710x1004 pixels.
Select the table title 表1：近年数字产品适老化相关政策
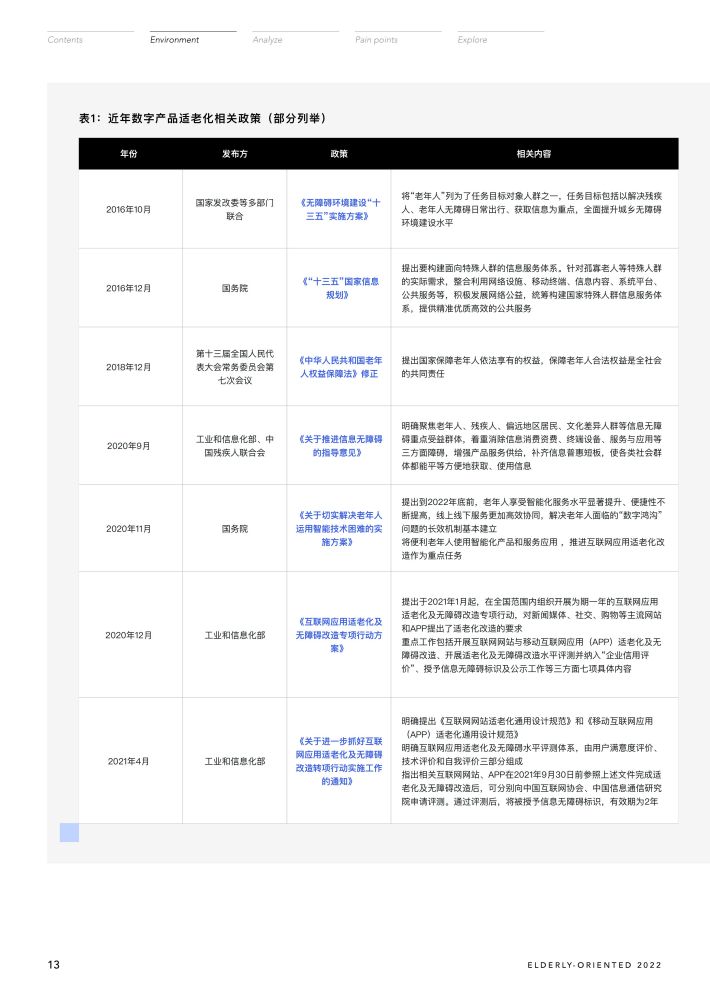(x=202, y=118)
